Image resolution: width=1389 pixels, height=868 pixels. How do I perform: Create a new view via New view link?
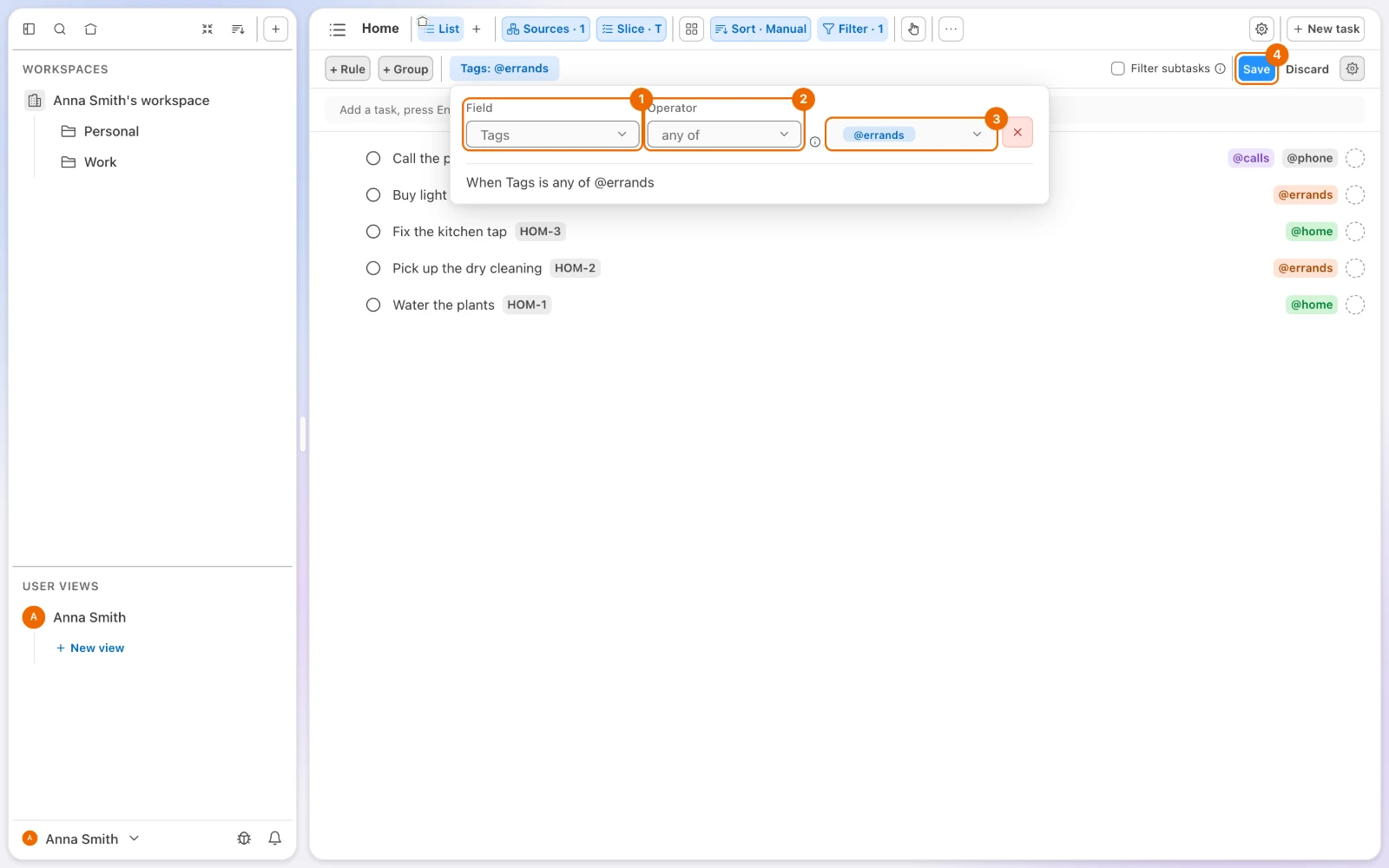[90, 648]
